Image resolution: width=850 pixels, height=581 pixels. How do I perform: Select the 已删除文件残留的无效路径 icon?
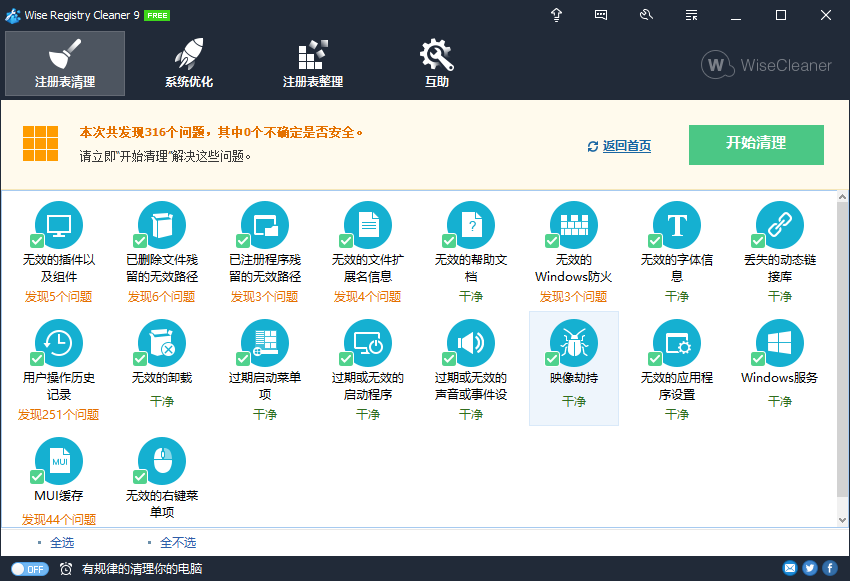162,225
